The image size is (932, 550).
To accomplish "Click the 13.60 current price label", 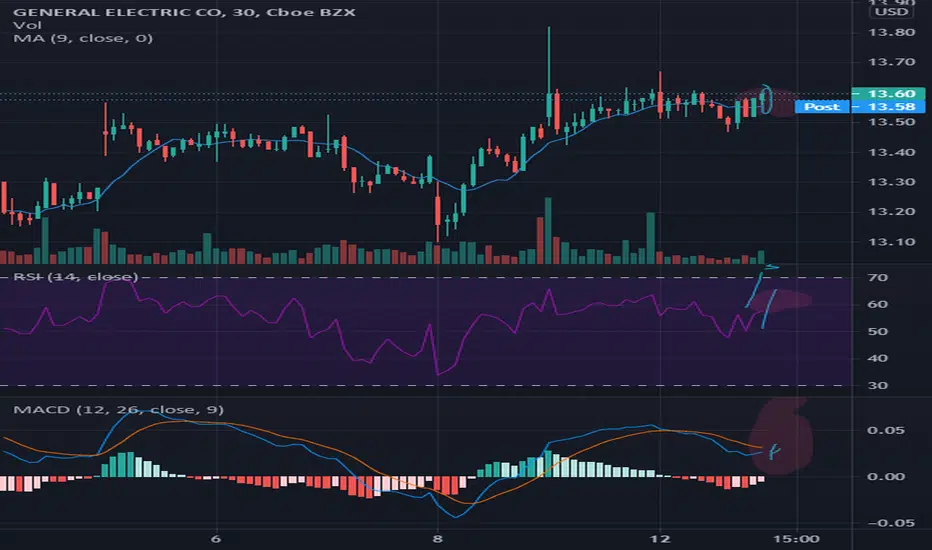I will [888, 93].
